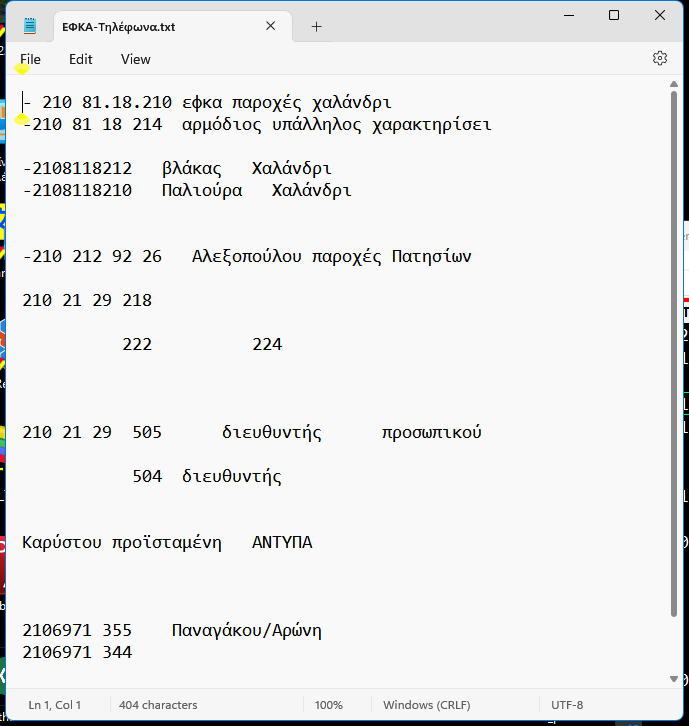
Task: Click the word Αλεξοπούλου
Action: pyautogui.click(x=247, y=256)
